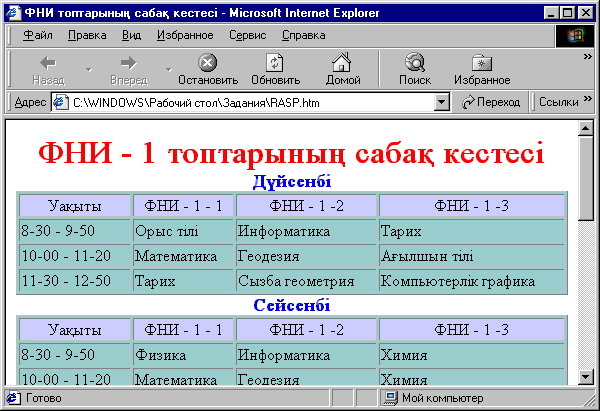This screenshot has height=411, width=600.
Task: Open the Избранное menu in menu bar
Action: coord(185,35)
